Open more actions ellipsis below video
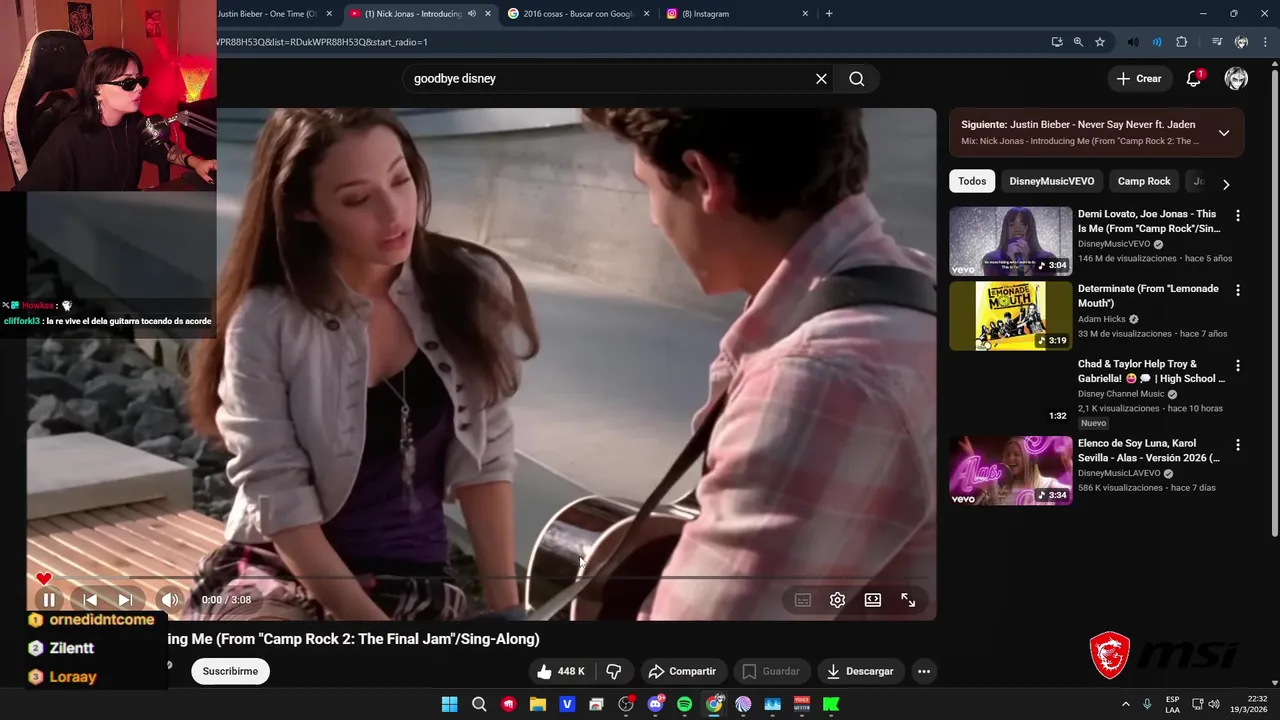This screenshot has height=720, width=1280. [924, 671]
